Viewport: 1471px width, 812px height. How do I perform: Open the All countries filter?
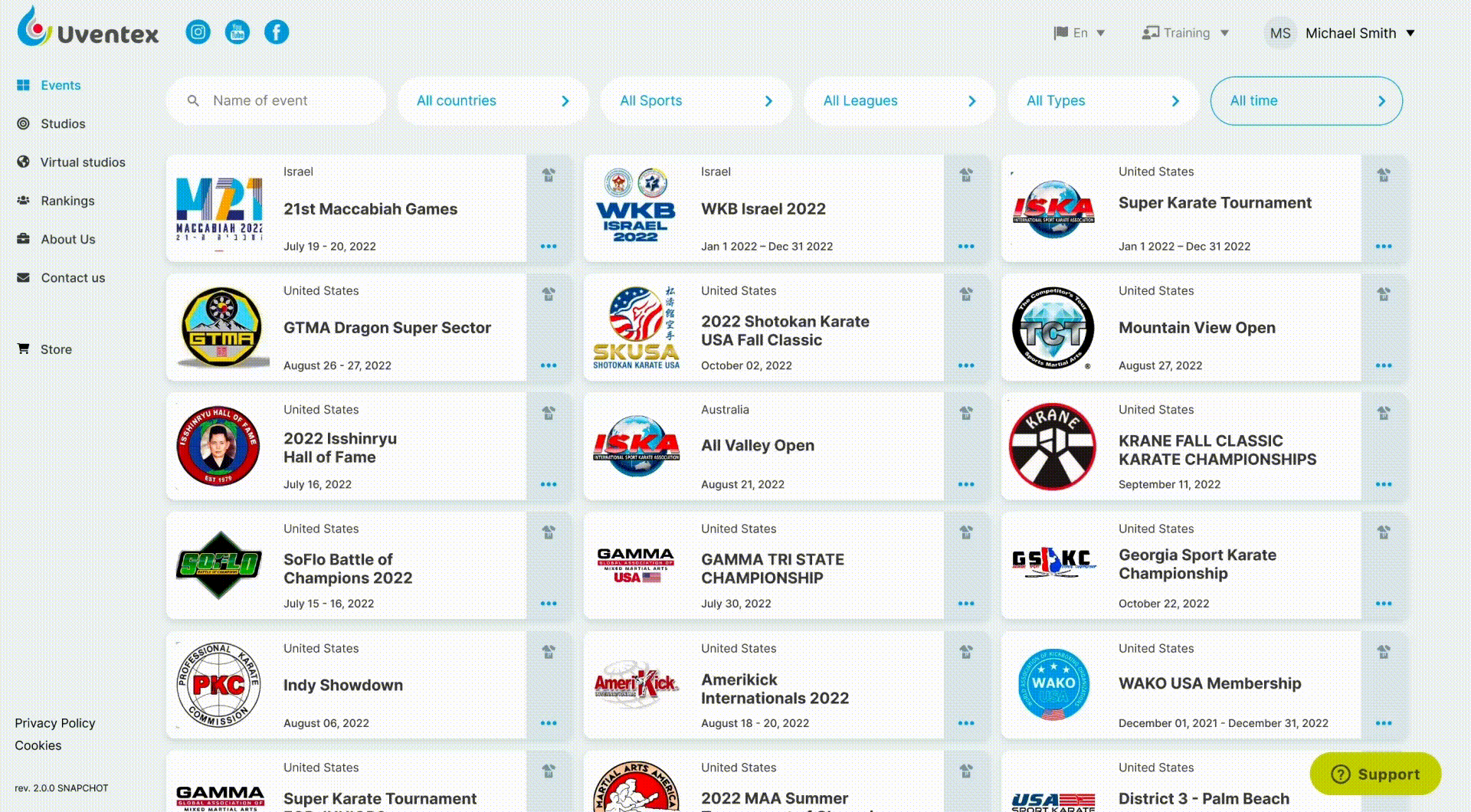point(493,100)
